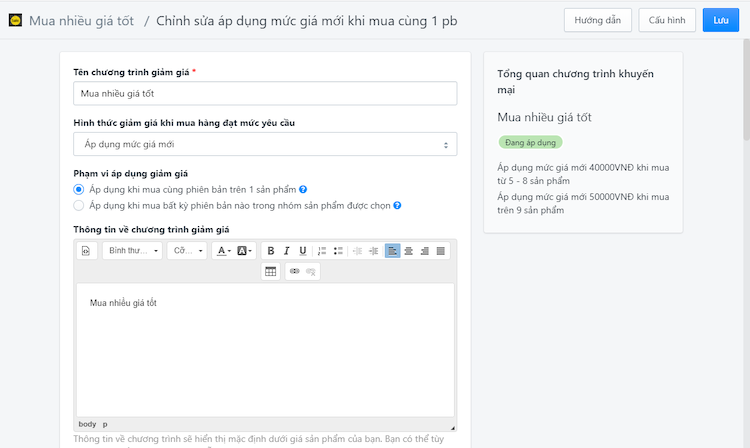This screenshot has height=448, width=750.
Task: Open the paragraph format 'Bình thư...' dropdown
Action: [132, 251]
